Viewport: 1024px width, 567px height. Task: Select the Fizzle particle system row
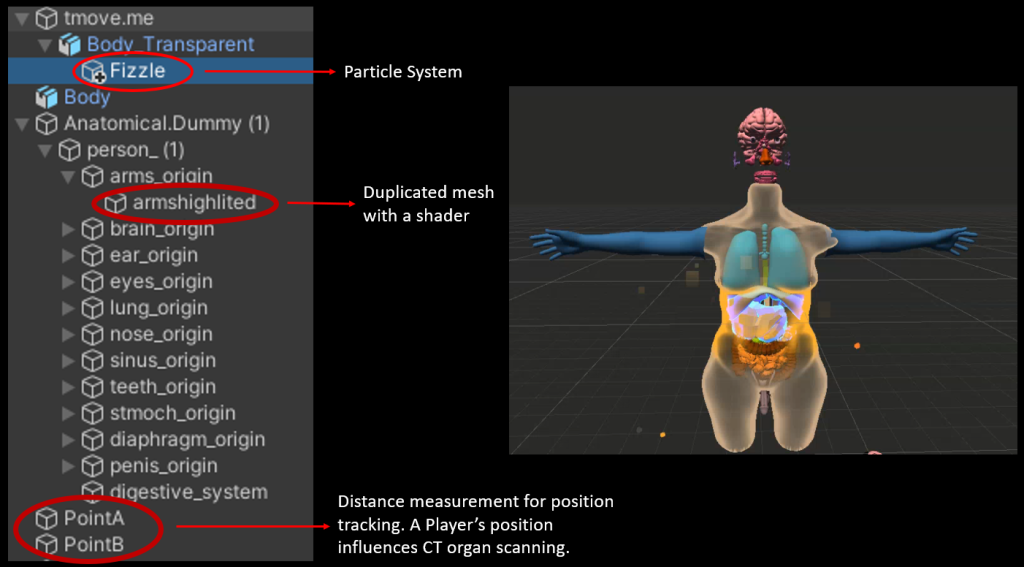[x=161, y=71]
